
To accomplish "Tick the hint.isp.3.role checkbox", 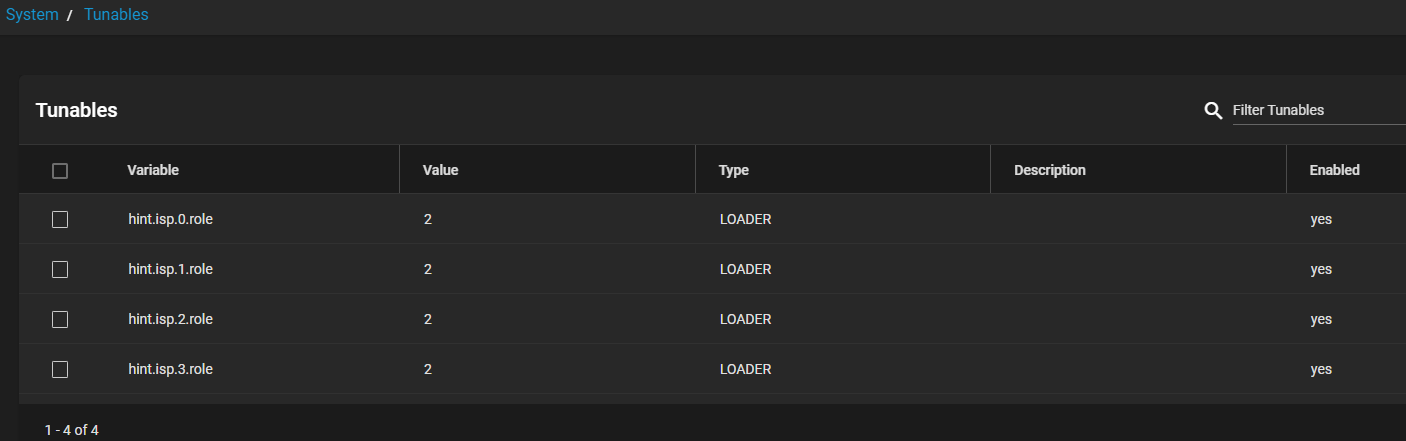I will pos(60,370).
